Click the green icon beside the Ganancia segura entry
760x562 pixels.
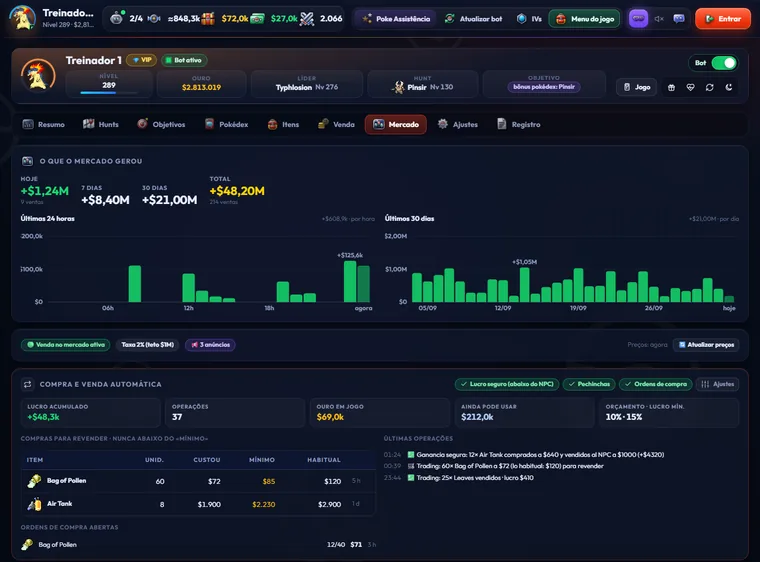411,455
